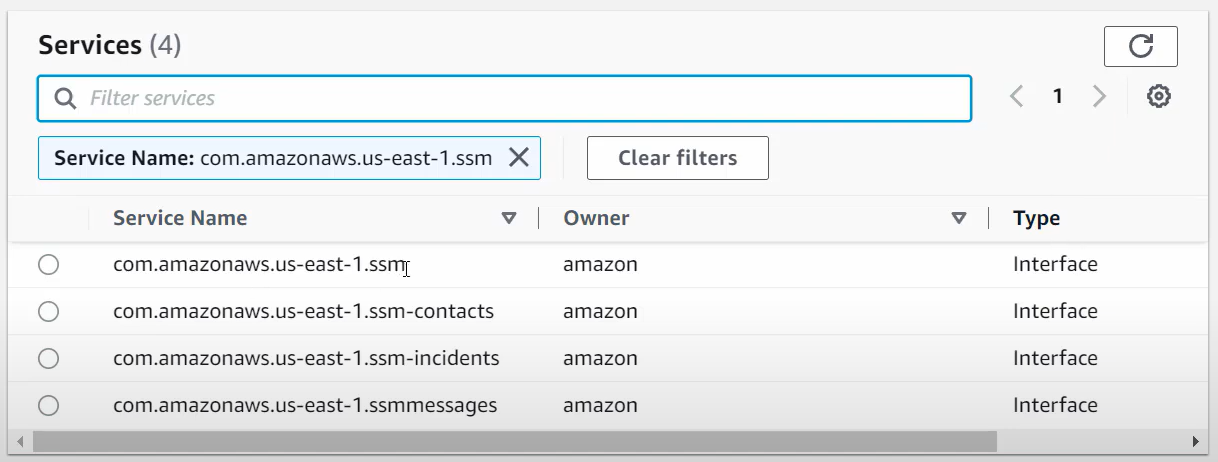The image size is (1218, 462).
Task: Focus the Filter services search field
Action: pos(504,98)
